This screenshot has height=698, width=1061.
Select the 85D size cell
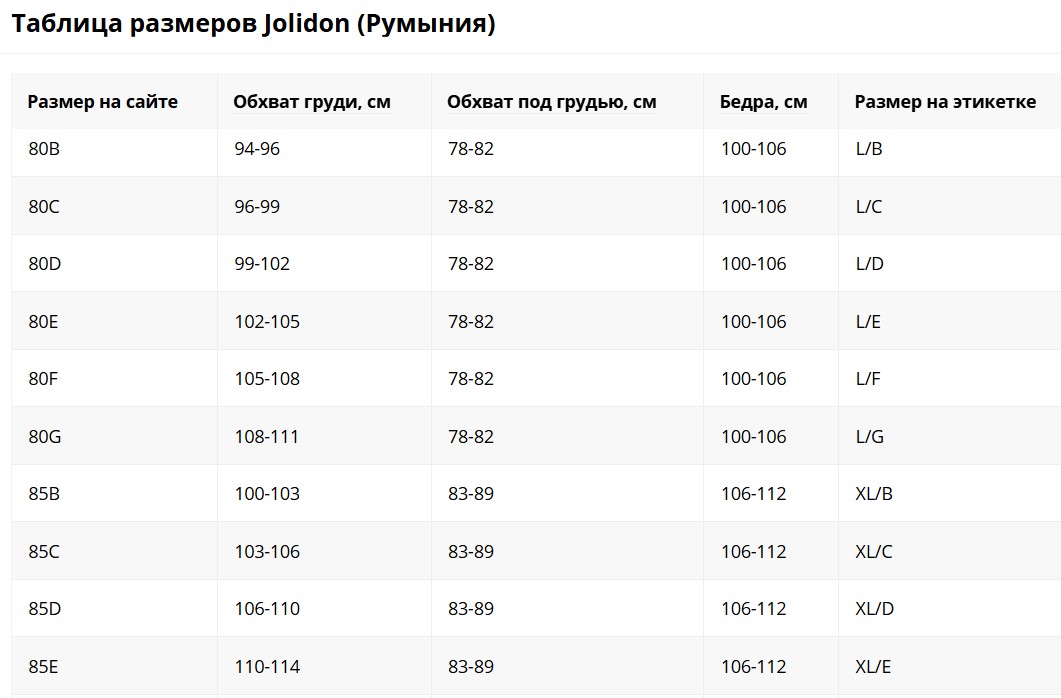tap(45, 609)
